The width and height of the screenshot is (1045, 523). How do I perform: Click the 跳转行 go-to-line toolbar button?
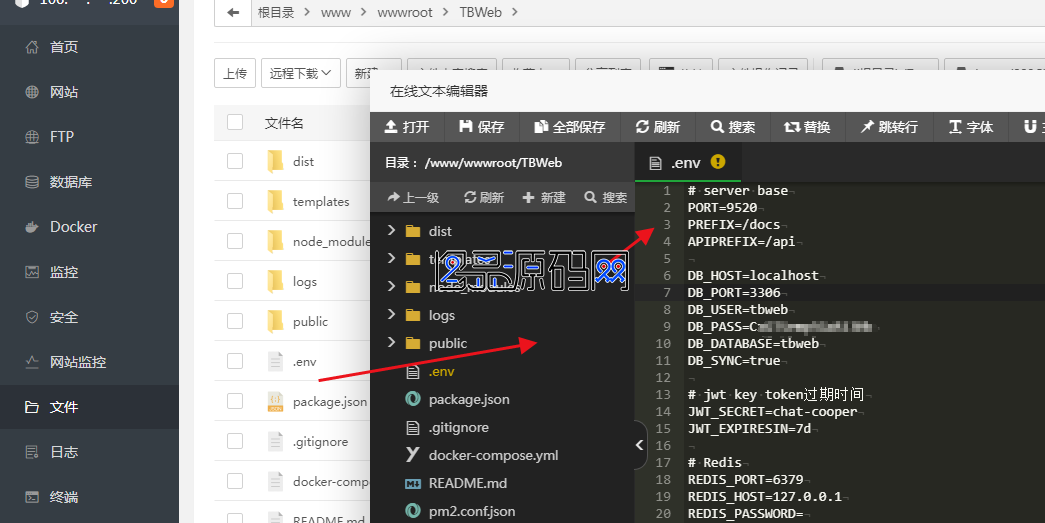(x=889, y=127)
